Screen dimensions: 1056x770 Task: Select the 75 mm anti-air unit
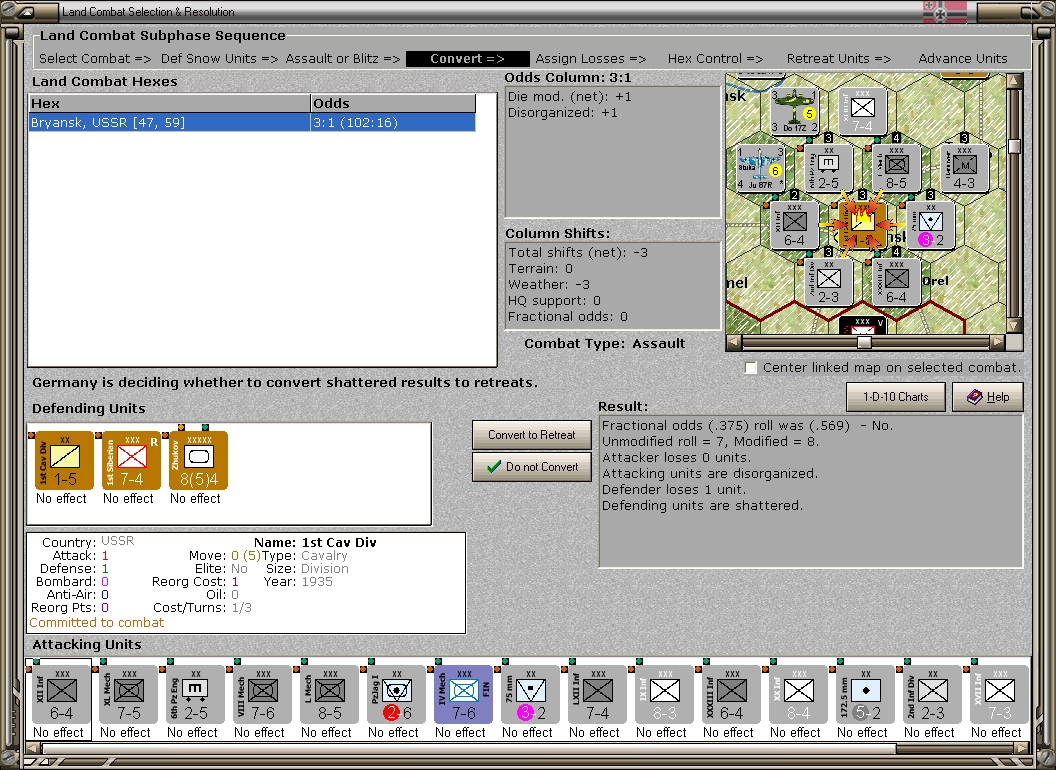(x=530, y=695)
